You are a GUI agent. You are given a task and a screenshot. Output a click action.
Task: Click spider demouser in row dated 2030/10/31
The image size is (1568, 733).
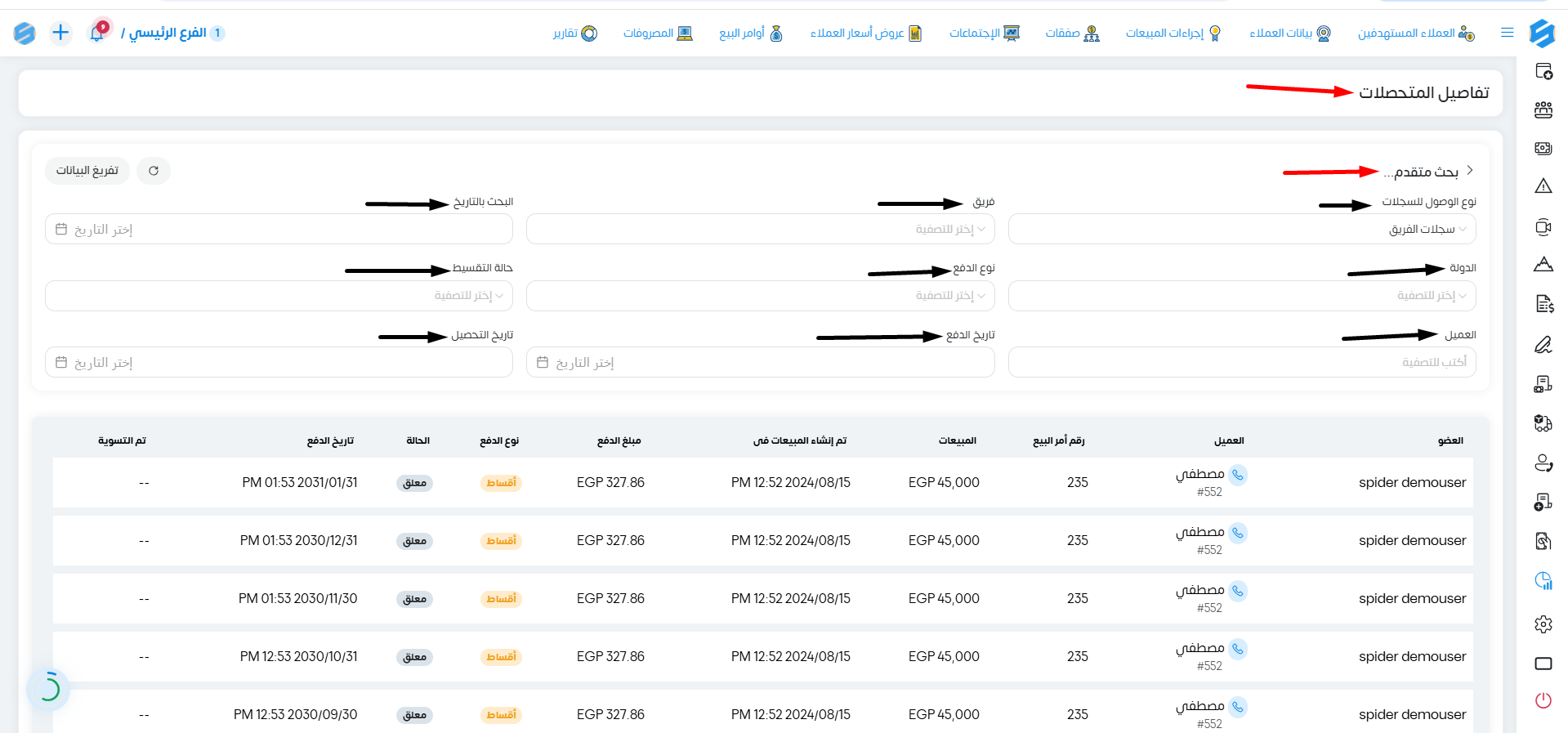(x=1412, y=656)
